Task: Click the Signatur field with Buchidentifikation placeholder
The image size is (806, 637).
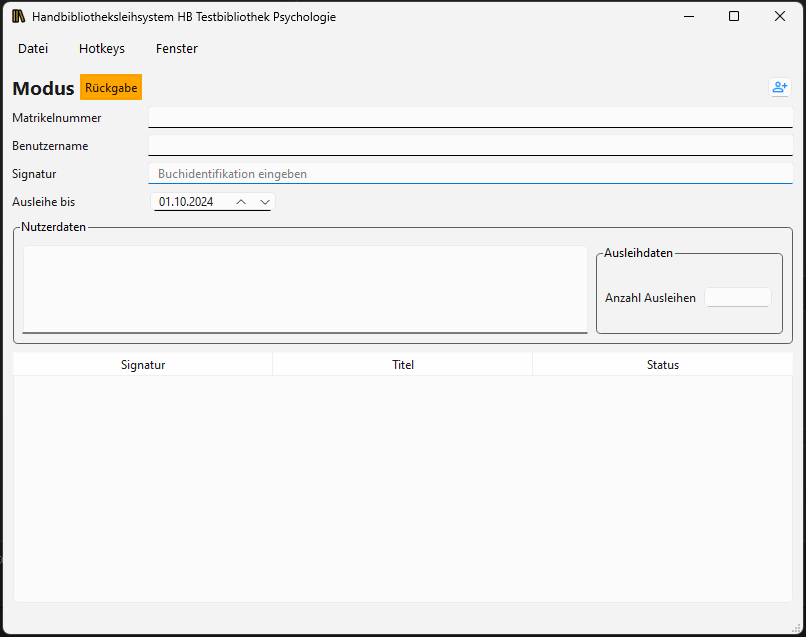Action: click(470, 174)
